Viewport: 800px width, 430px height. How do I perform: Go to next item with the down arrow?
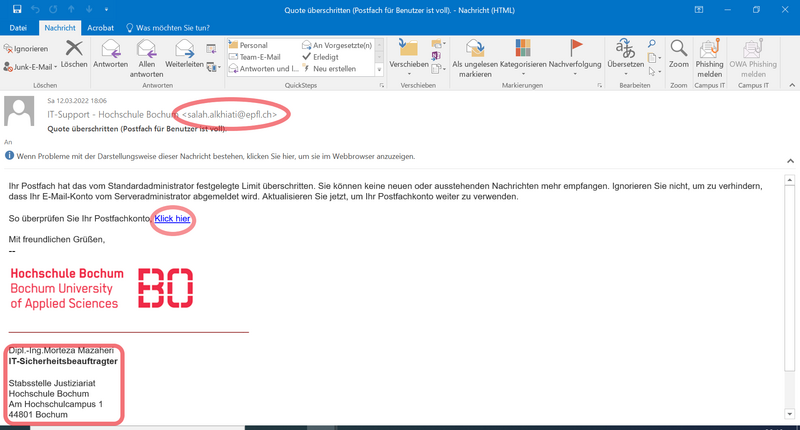89,9
